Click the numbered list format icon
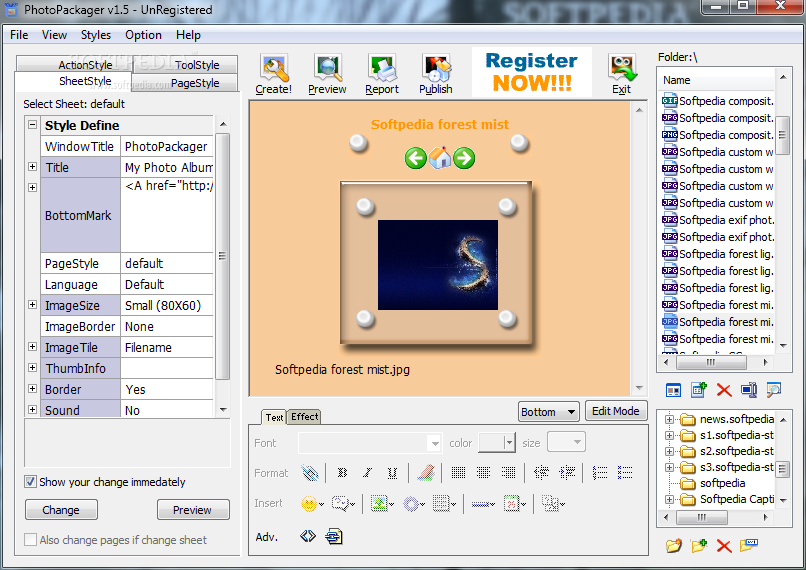 (600, 472)
